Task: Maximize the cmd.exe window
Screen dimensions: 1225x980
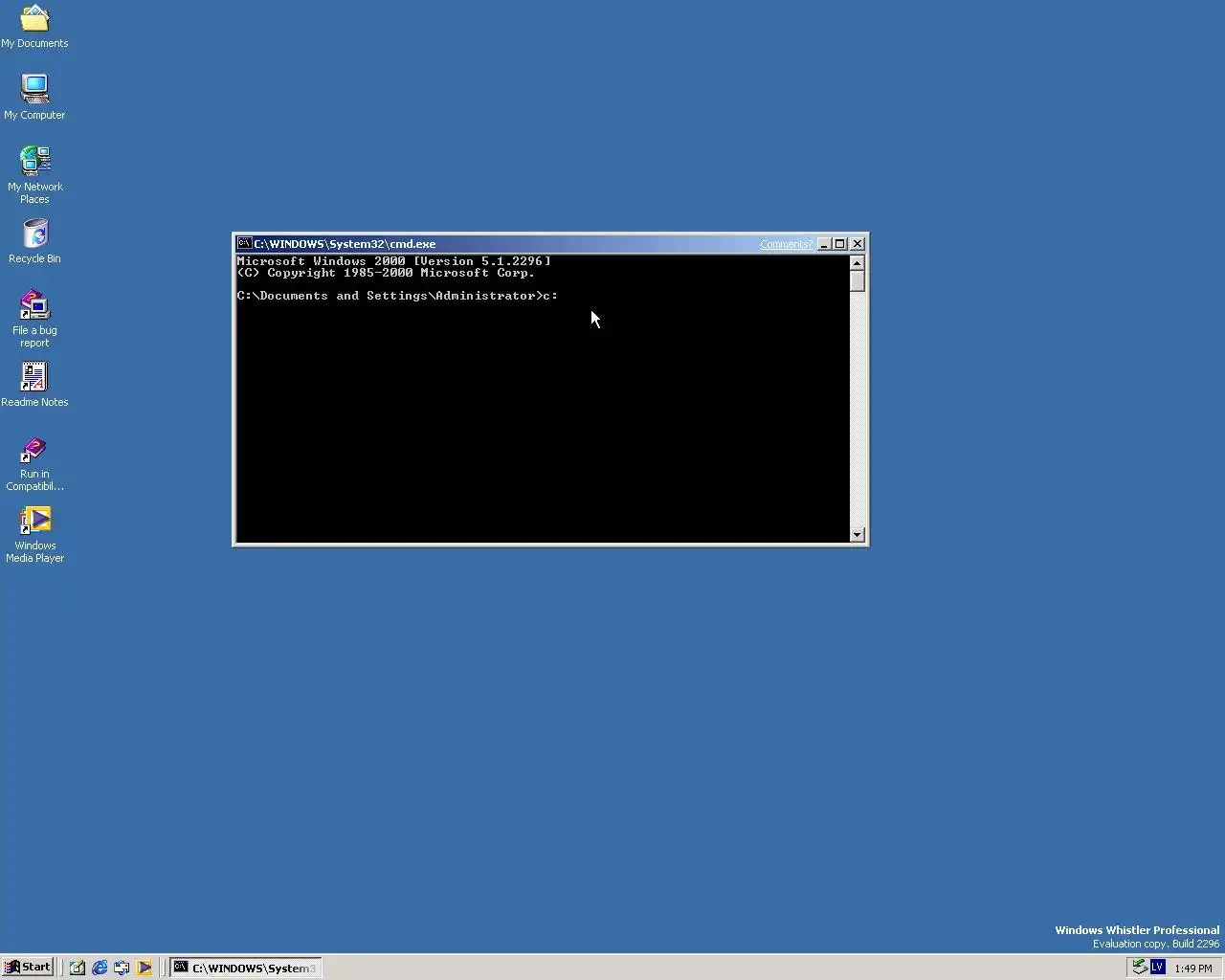Action: tap(840, 244)
